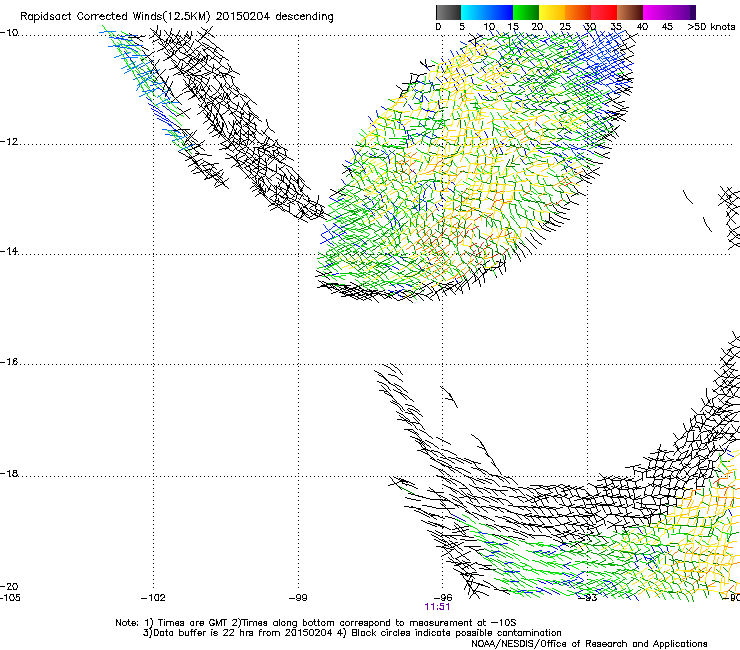740x650 pixels.
Task: Click the '45' legend scale label
Action: tap(667, 27)
